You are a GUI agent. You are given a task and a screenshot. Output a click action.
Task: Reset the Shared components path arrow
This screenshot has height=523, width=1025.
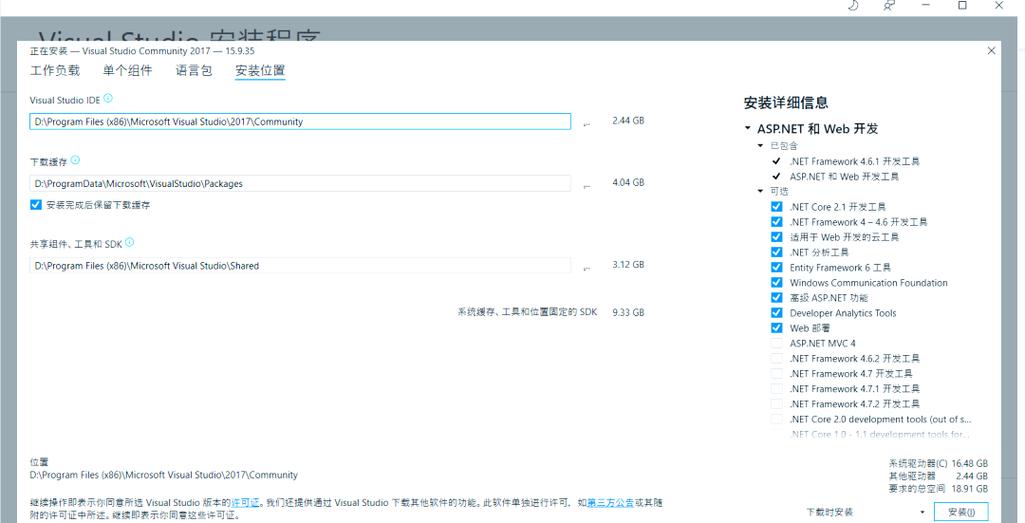point(586,267)
